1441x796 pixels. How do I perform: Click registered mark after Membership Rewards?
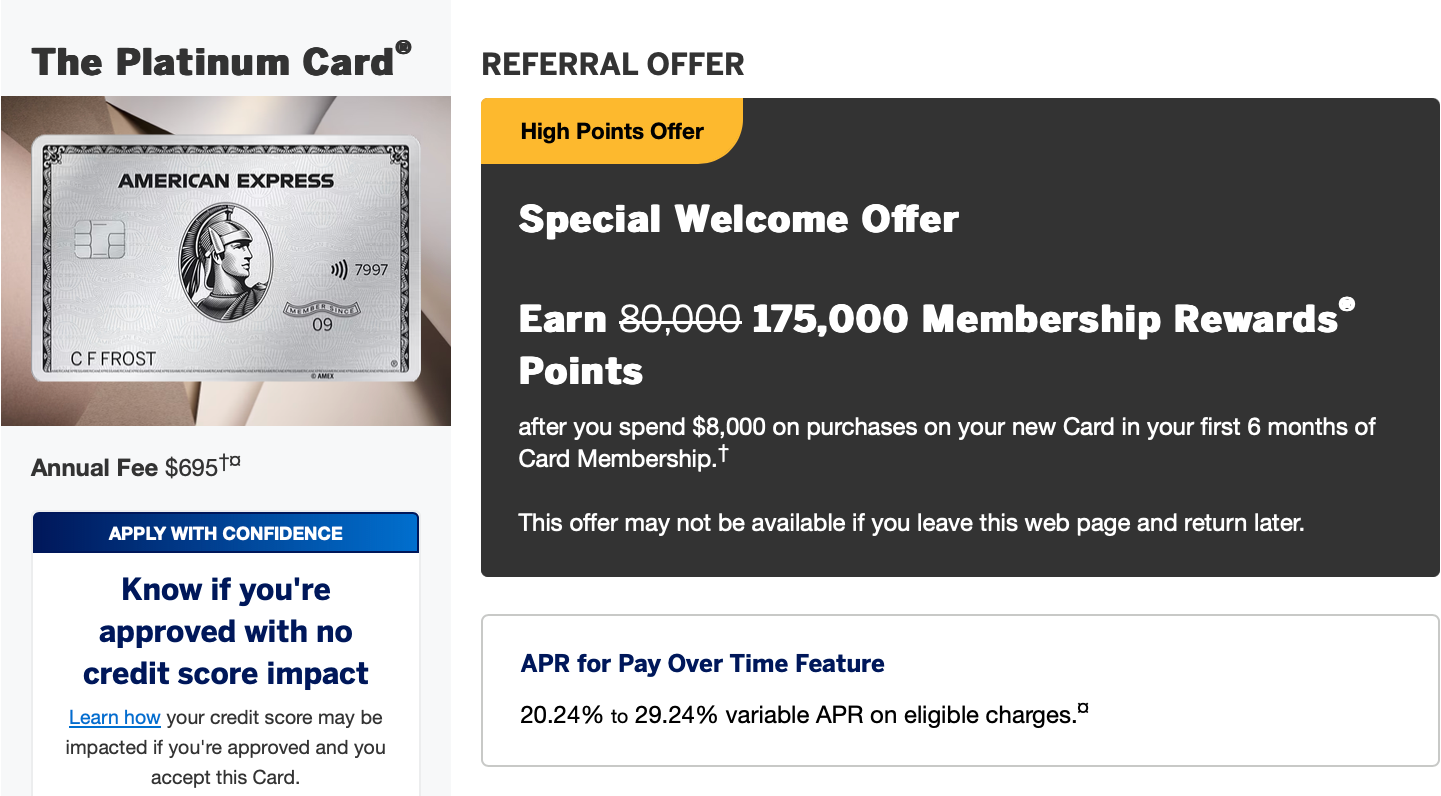[x=1347, y=304]
